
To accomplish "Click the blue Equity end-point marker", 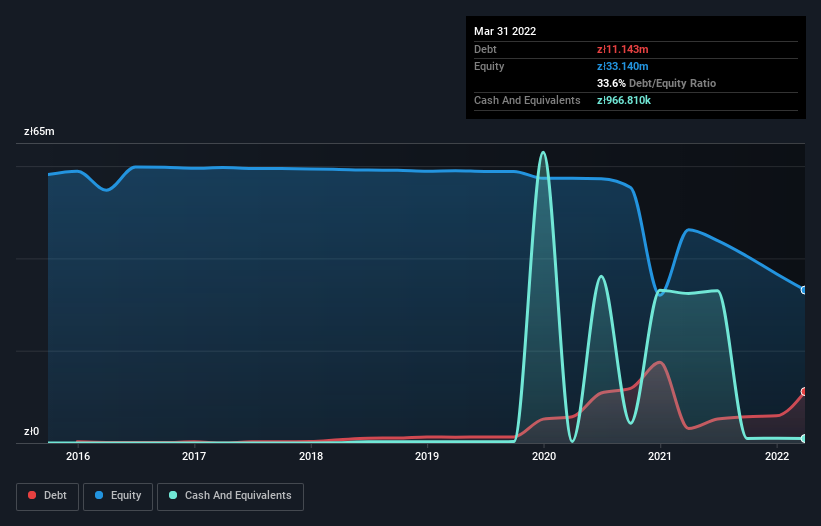I will click(804, 290).
